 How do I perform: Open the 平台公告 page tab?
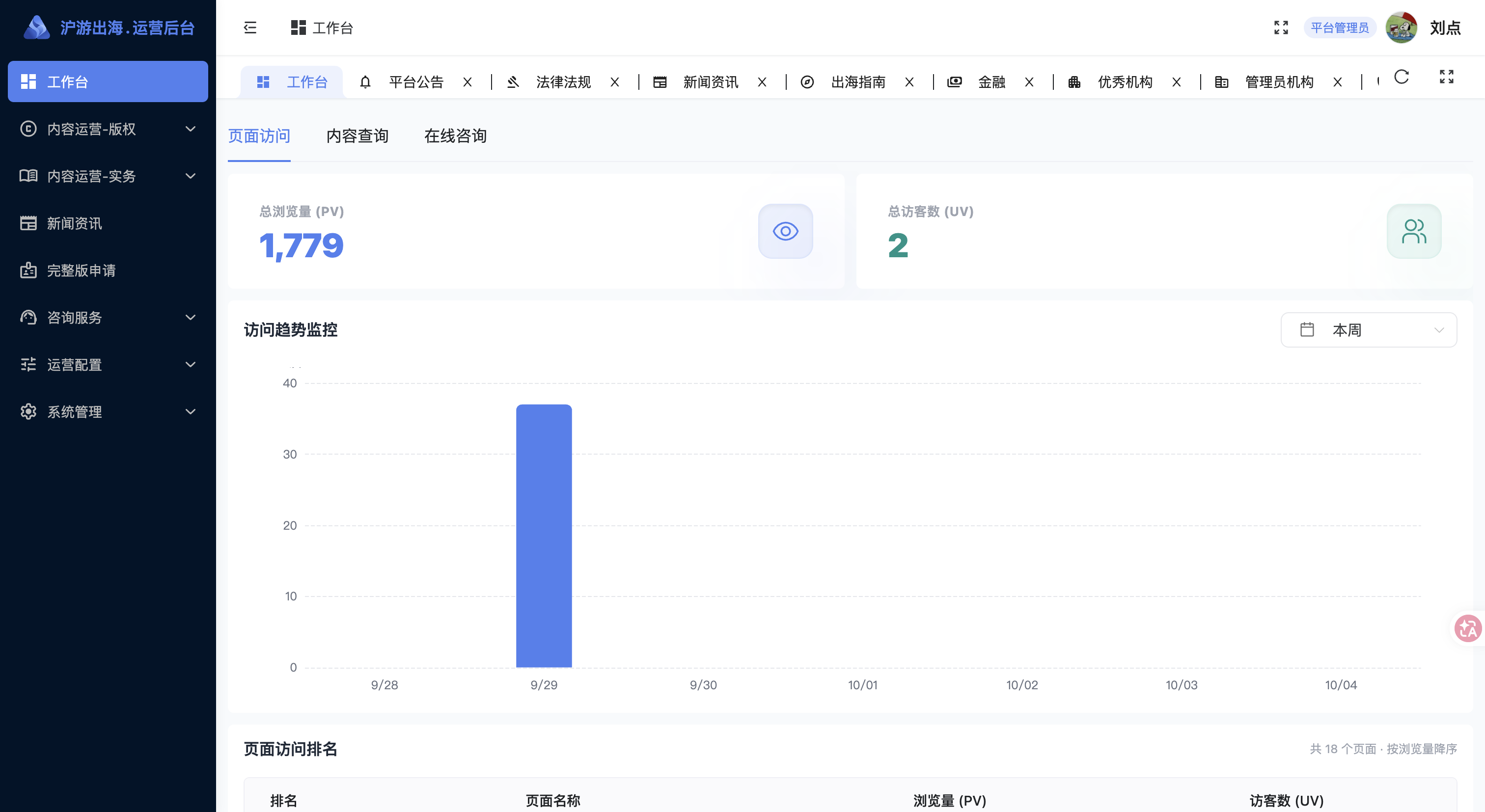click(416, 82)
